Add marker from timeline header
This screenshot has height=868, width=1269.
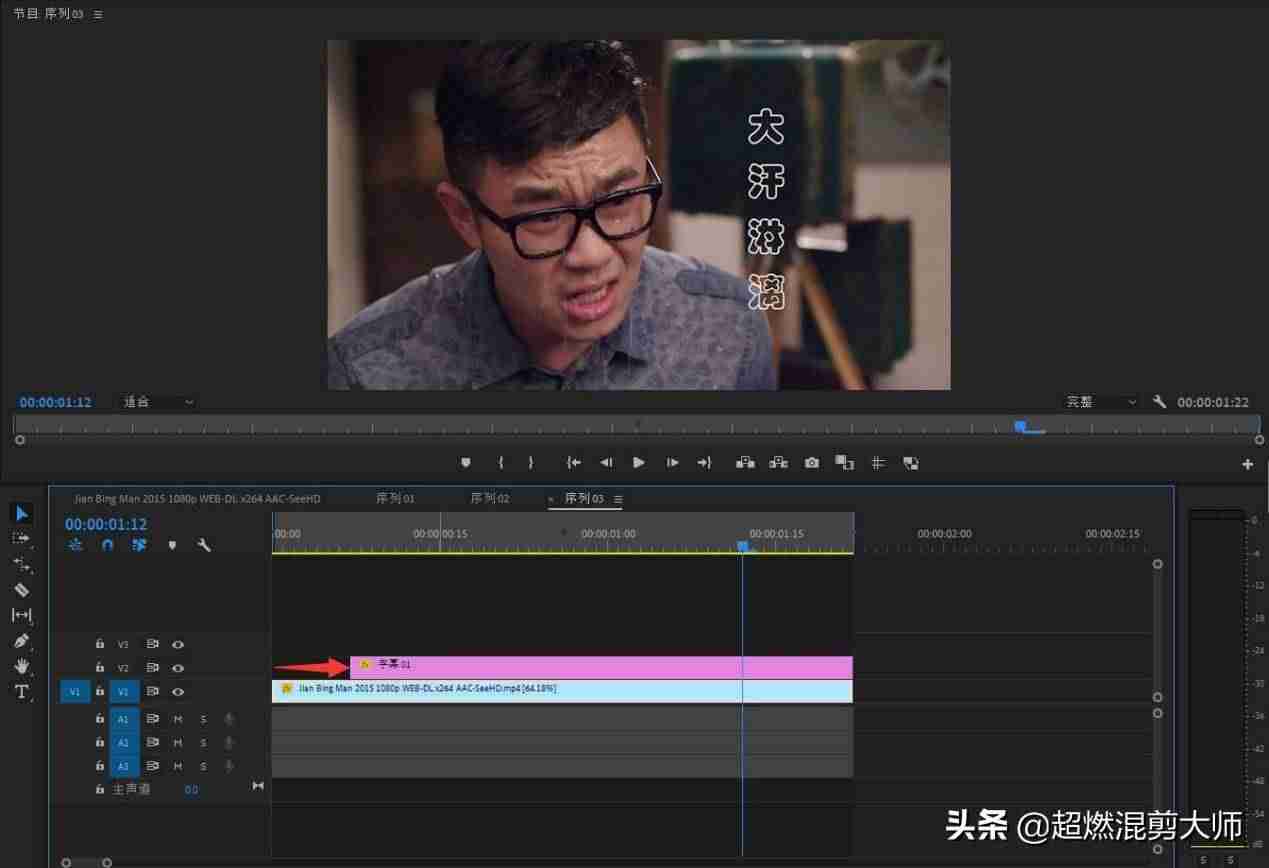(172, 545)
